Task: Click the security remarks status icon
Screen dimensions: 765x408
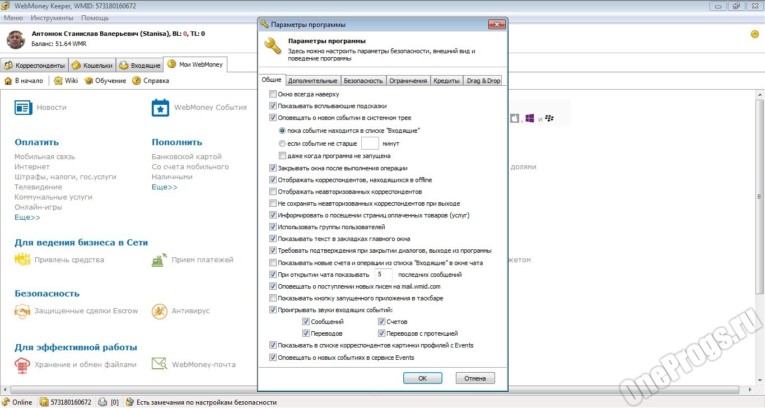Action: (129, 402)
